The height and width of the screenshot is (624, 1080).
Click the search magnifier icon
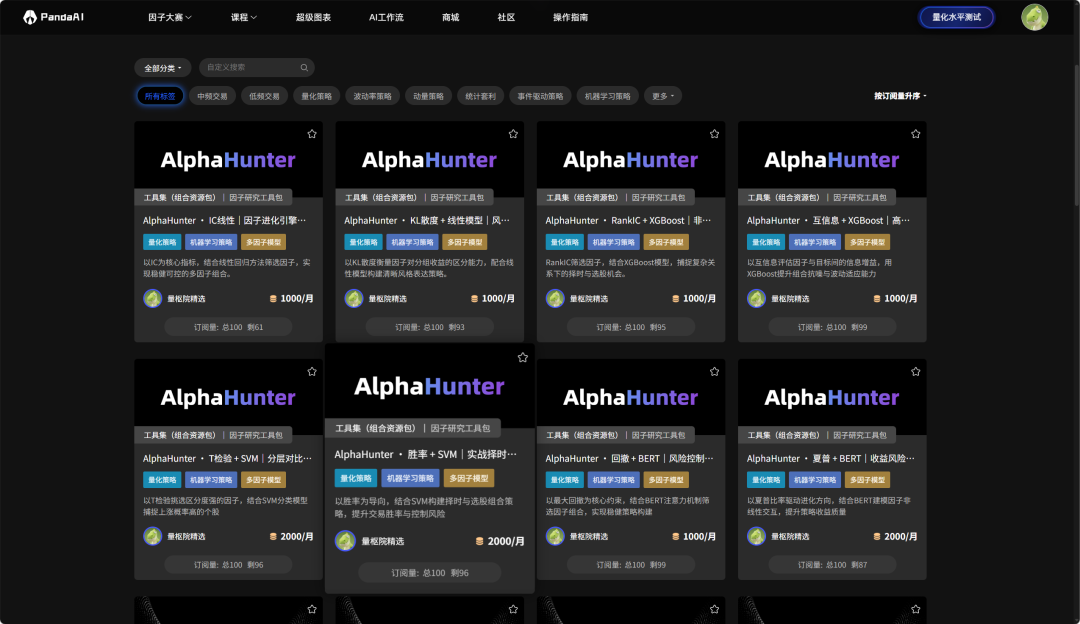(x=304, y=67)
